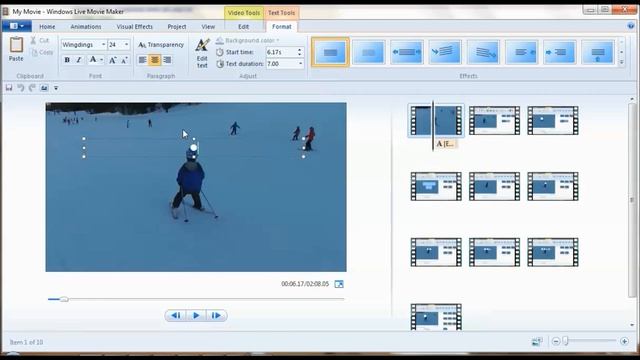
Task: Select the third text effect in gallery
Action: coord(407,52)
